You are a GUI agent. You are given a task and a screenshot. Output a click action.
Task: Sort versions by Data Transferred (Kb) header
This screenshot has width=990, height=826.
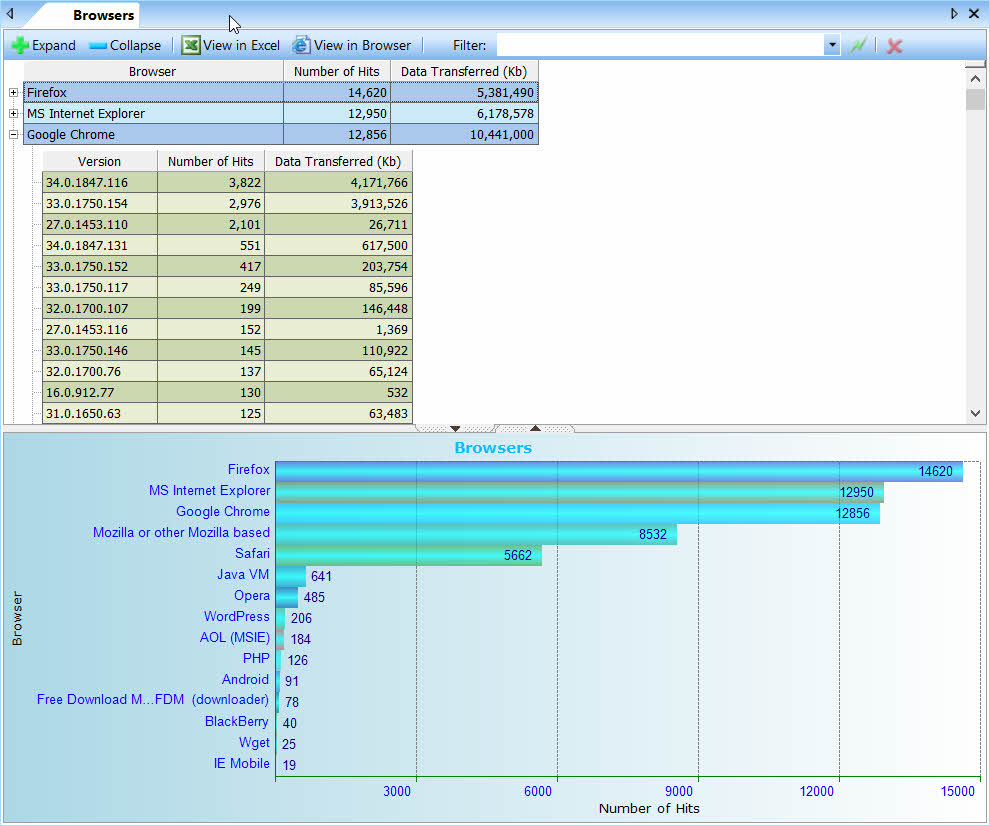338,161
